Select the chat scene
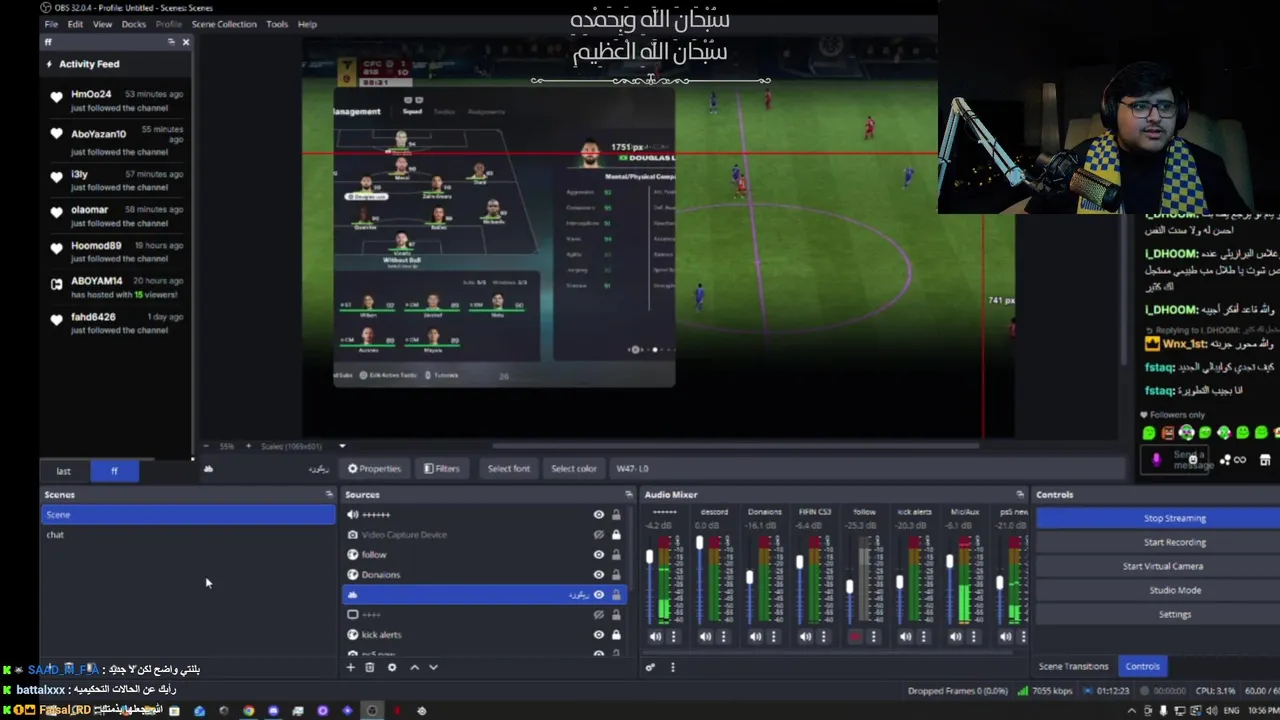The image size is (1280, 720). (188, 535)
